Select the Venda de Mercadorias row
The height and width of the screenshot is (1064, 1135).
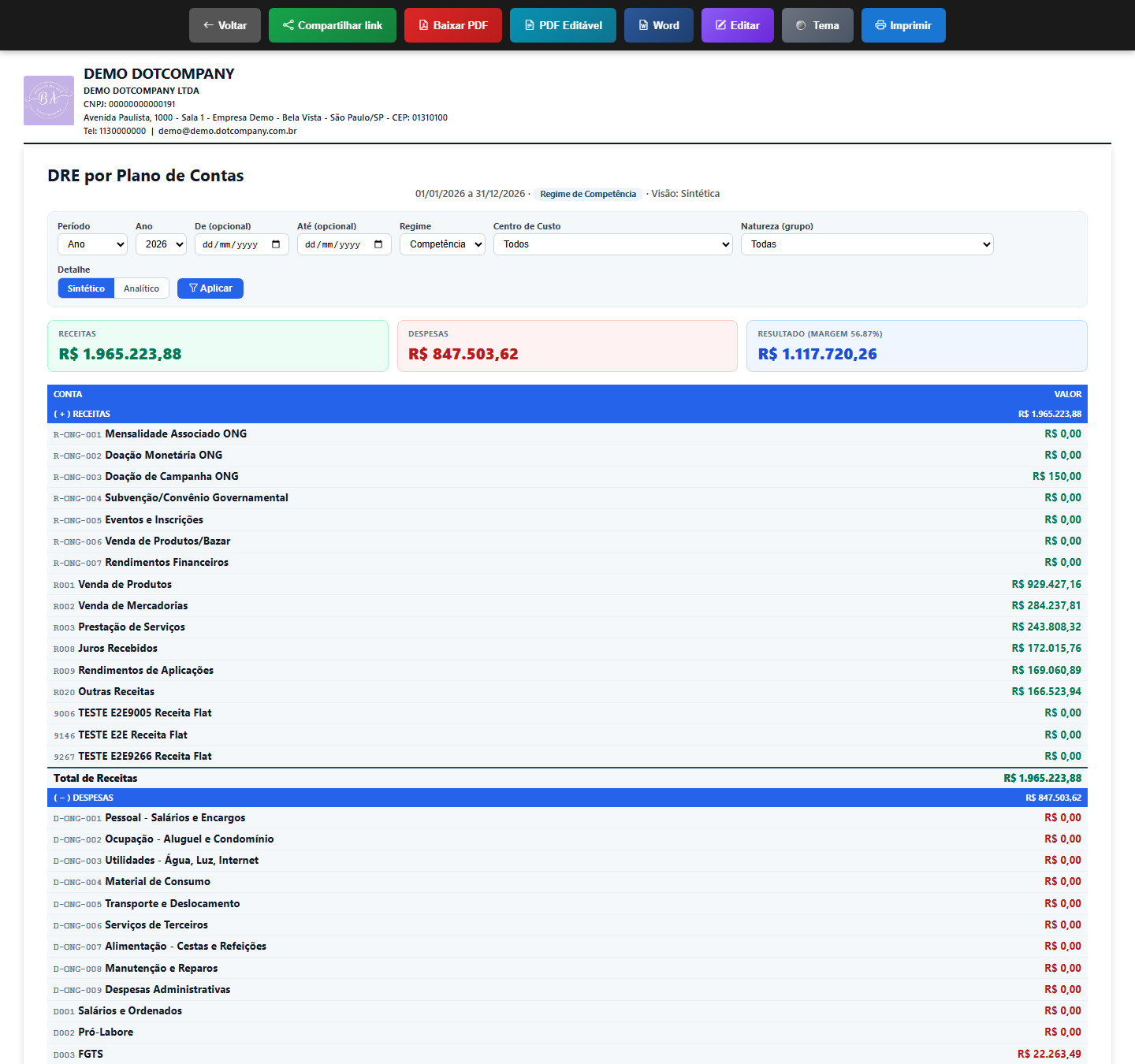coord(567,606)
